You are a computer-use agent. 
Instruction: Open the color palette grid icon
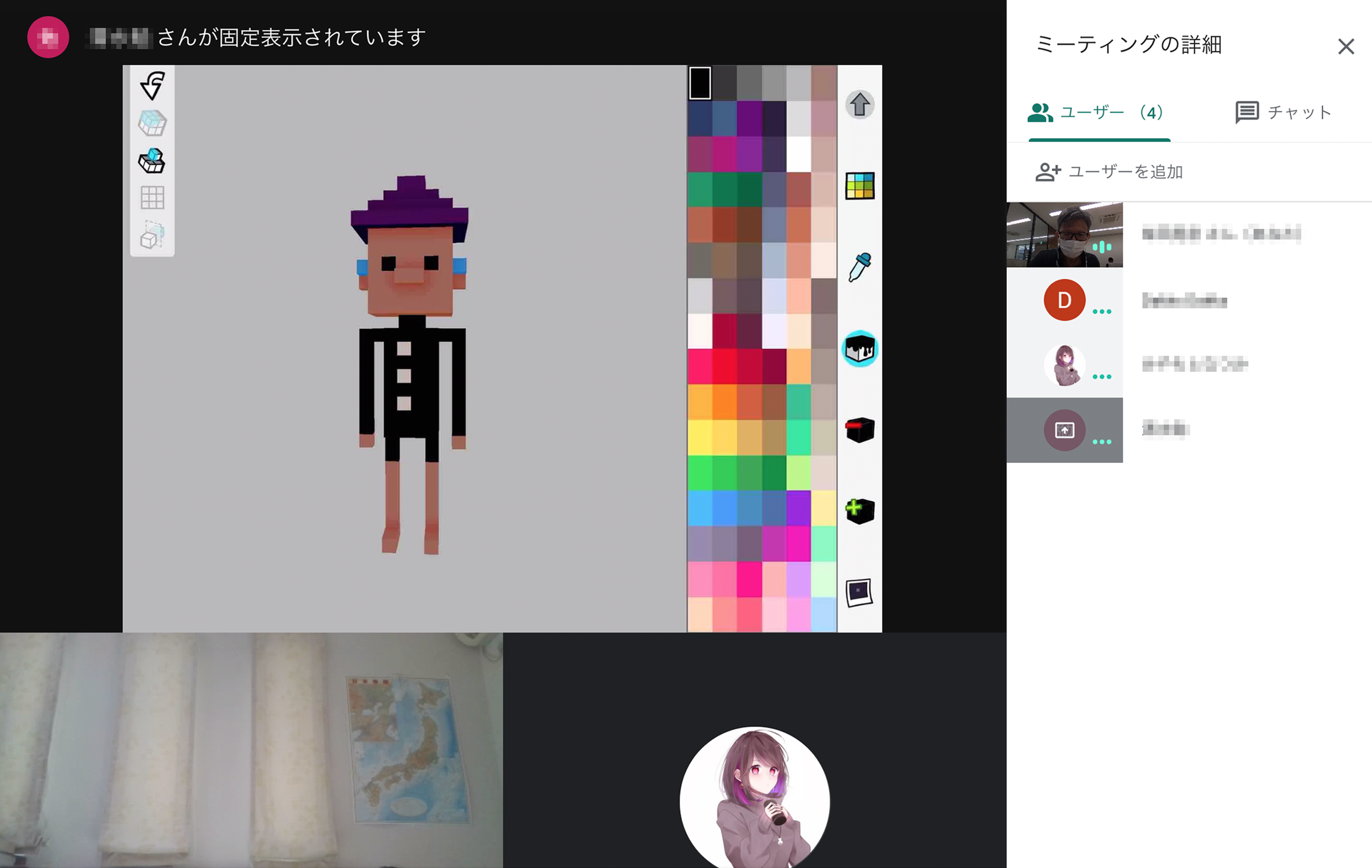[x=859, y=186]
